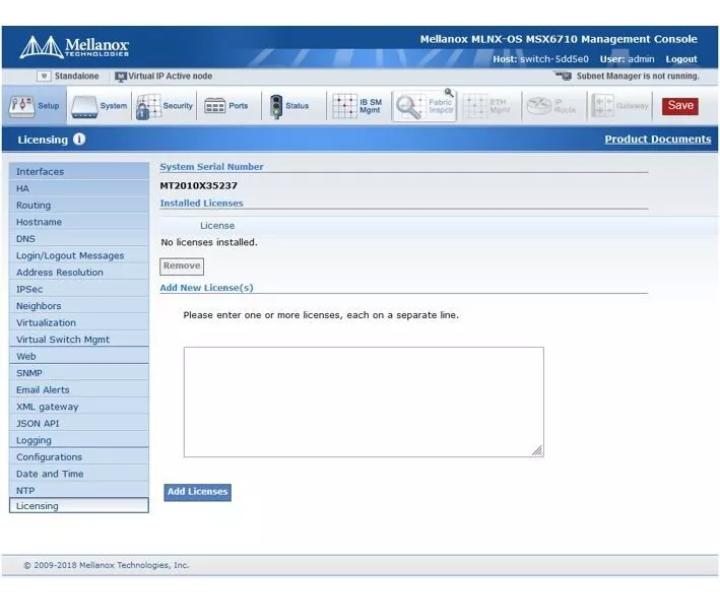Click inside the license entry text area
The image size is (720, 600).
364,402
